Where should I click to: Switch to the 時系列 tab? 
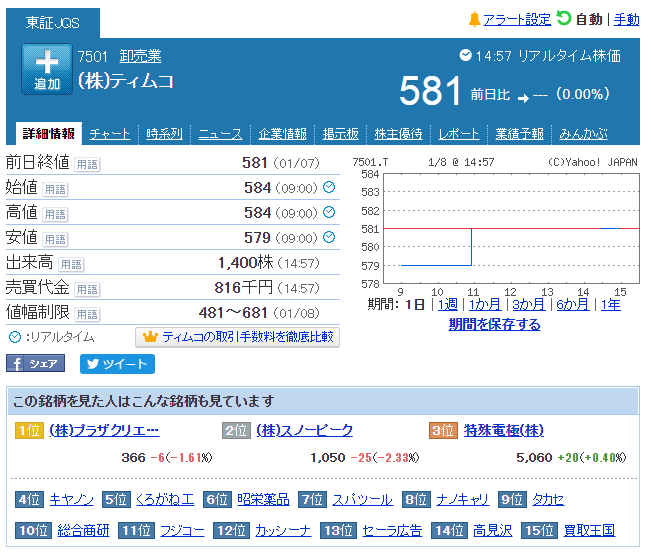164,134
